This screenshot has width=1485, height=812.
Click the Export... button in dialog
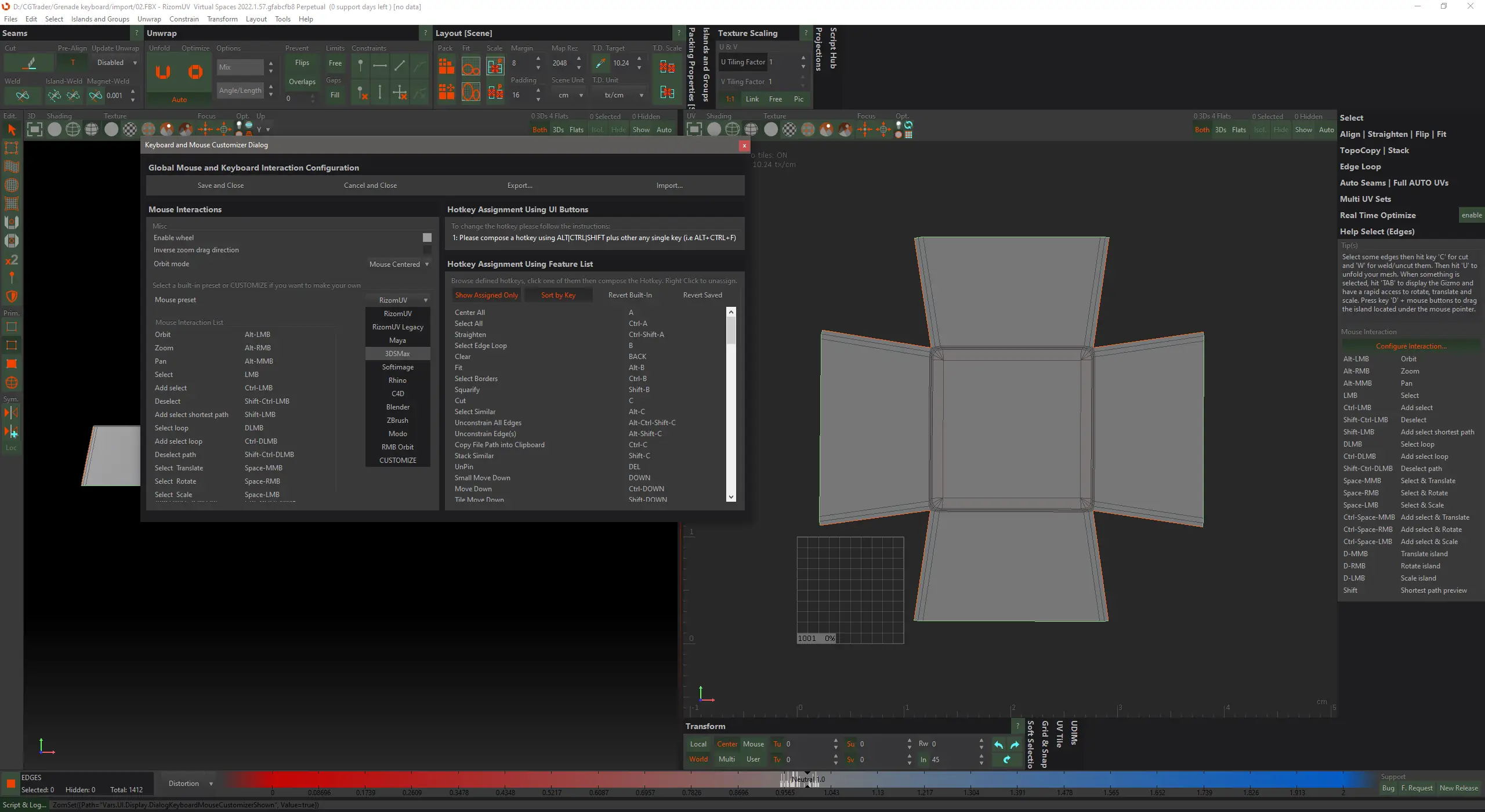click(x=519, y=186)
